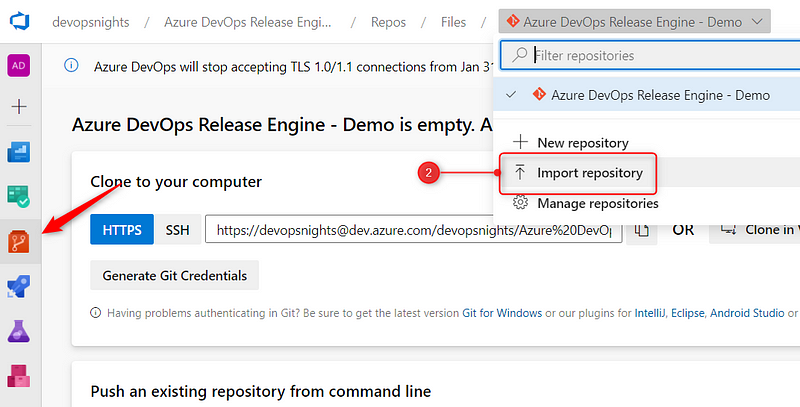
Task: Open the Boards icon in sidebar
Action: [20, 196]
